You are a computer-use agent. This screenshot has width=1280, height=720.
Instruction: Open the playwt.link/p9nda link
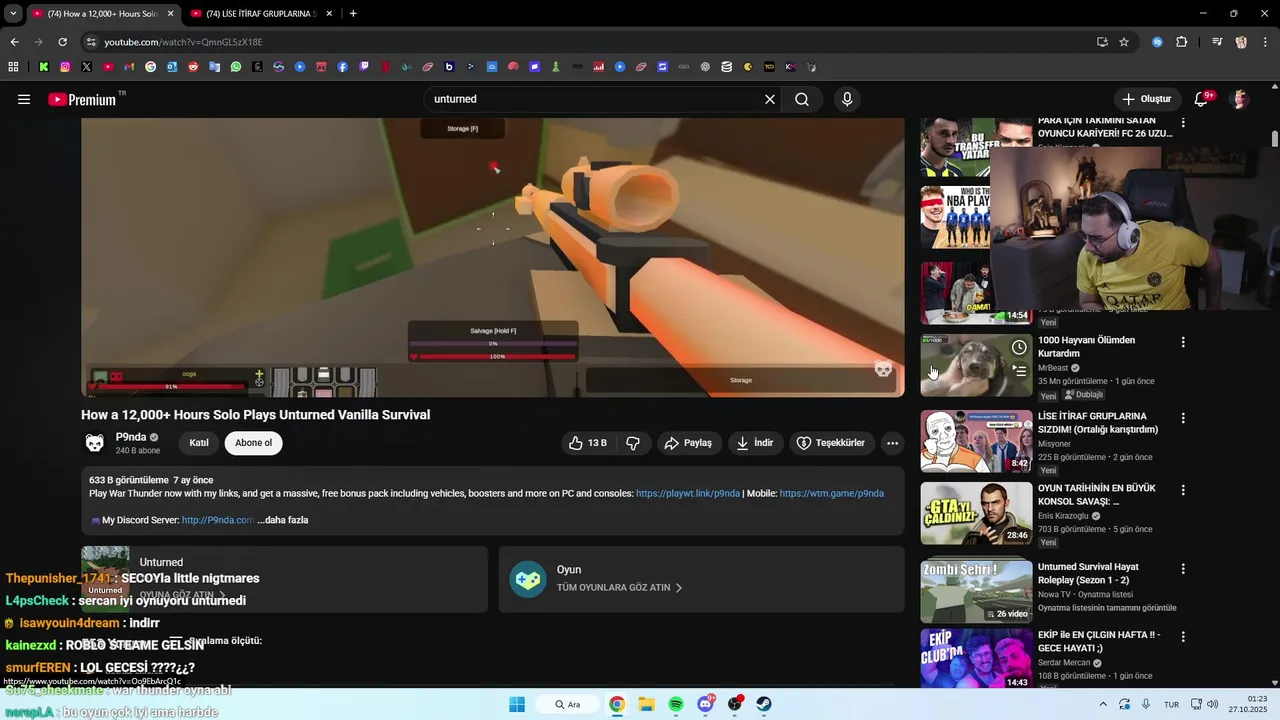point(688,493)
